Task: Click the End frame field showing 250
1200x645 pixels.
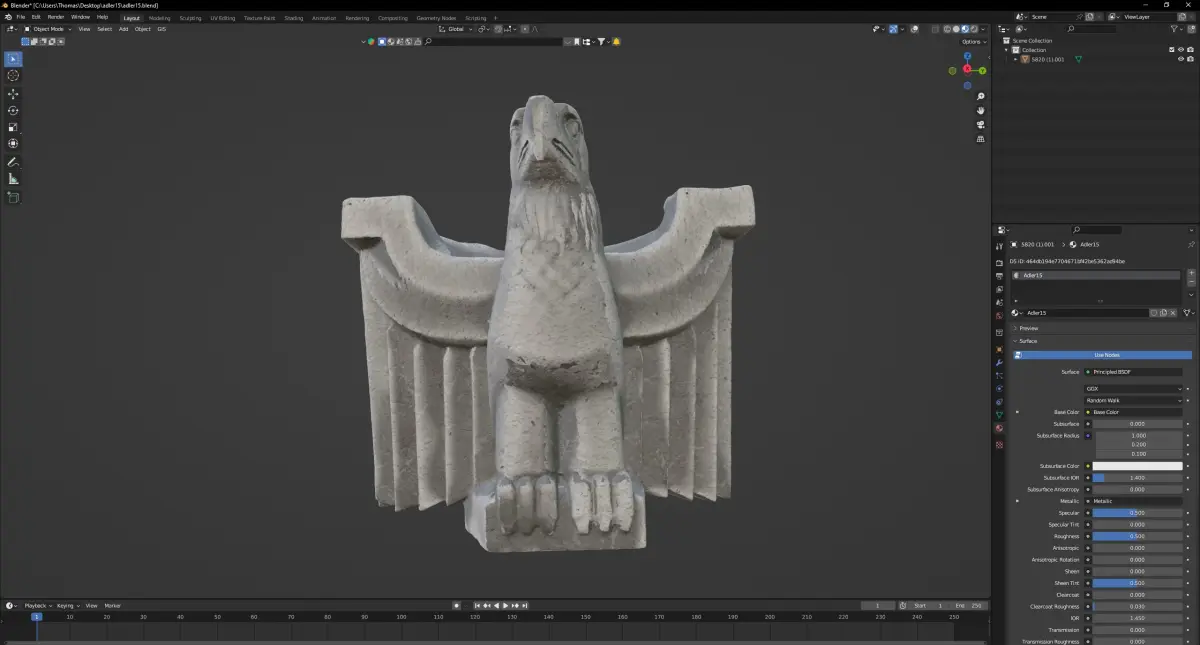Action: [969, 605]
